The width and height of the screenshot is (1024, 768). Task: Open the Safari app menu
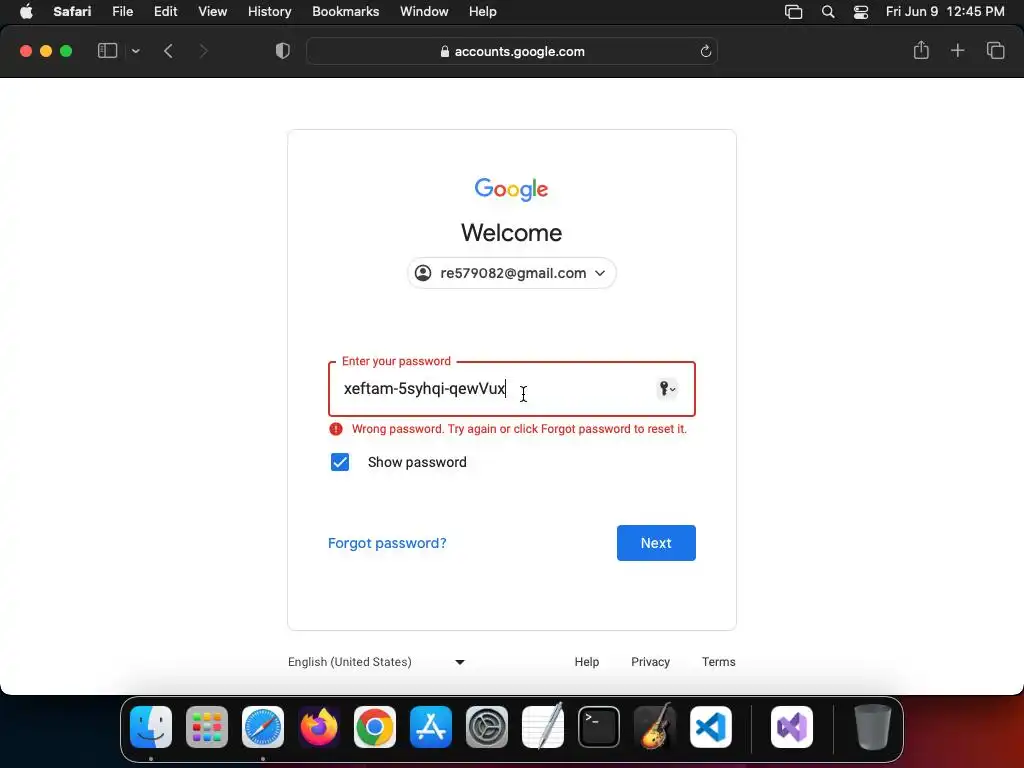click(x=72, y=11)
